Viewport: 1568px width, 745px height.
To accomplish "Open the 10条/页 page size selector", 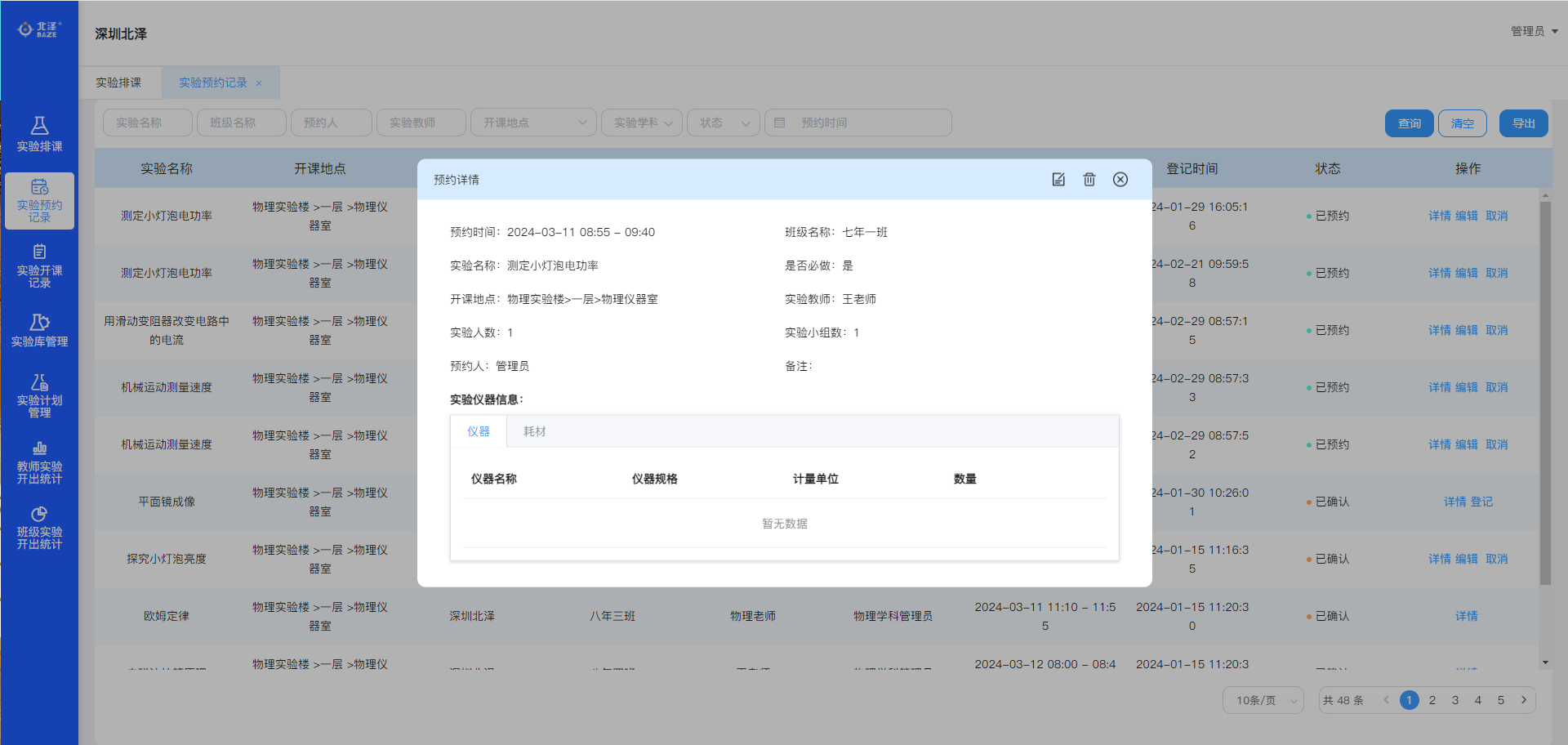I will coord(1263,700).
